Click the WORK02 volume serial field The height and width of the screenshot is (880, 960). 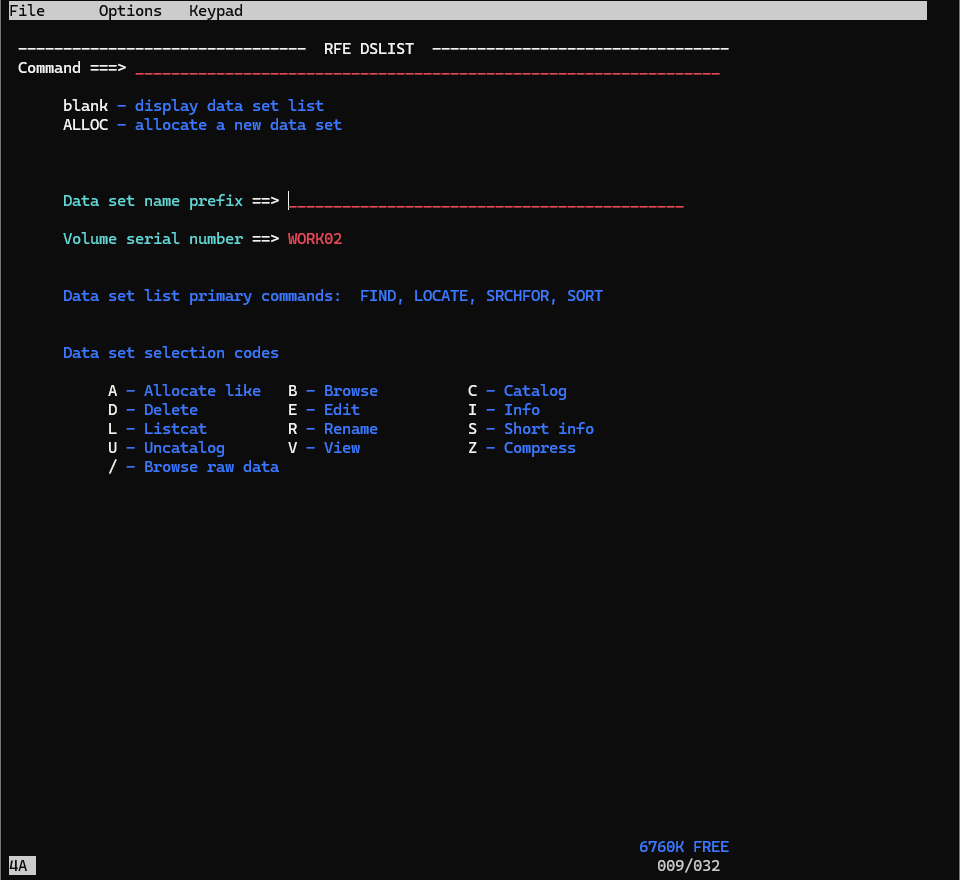(315, 239)
